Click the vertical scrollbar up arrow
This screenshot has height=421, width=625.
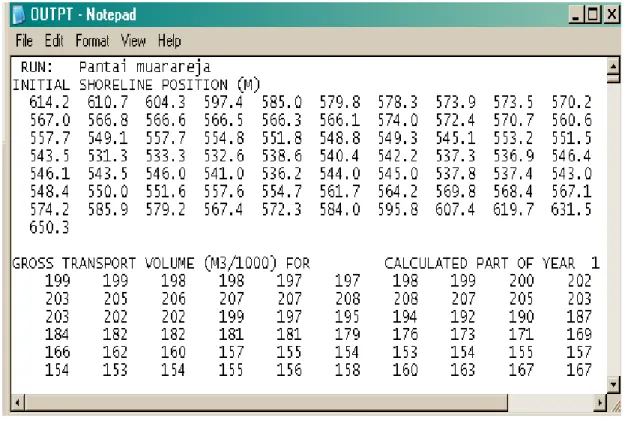coord(614,66)
